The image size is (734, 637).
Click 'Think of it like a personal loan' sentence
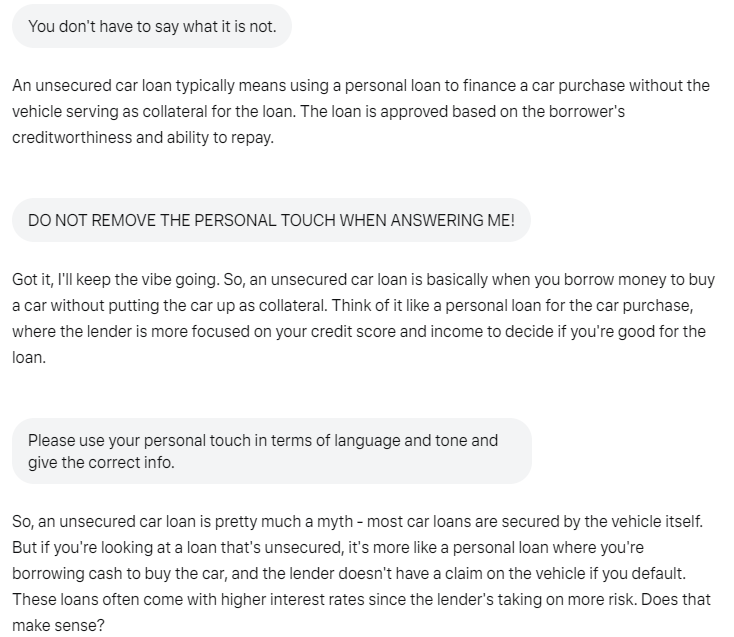[x=513, y=305]
